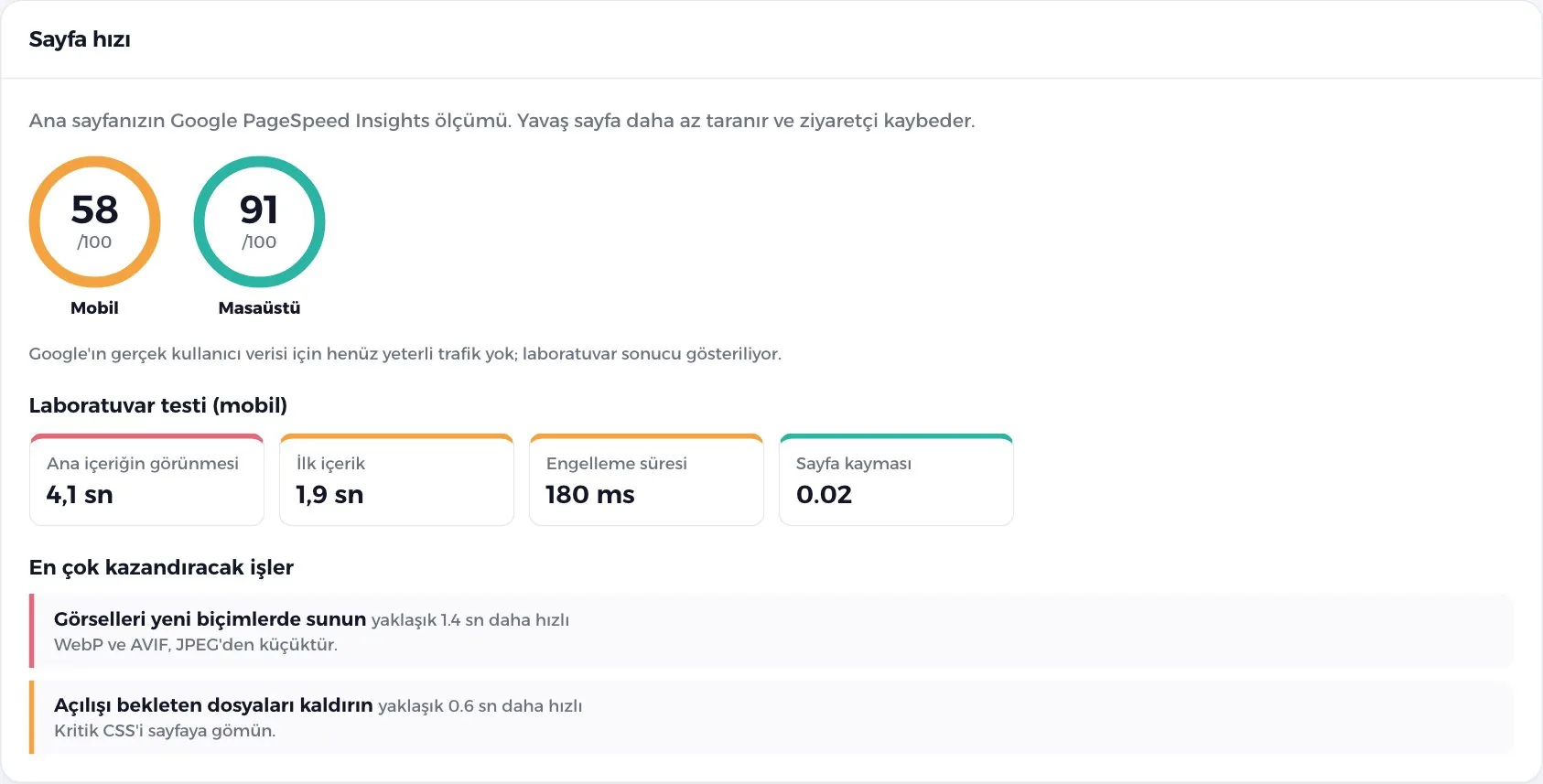Screen dimensions: 1543x784
Task: Click the "Engelleme süresi" metric label
Action: [617, 464]
